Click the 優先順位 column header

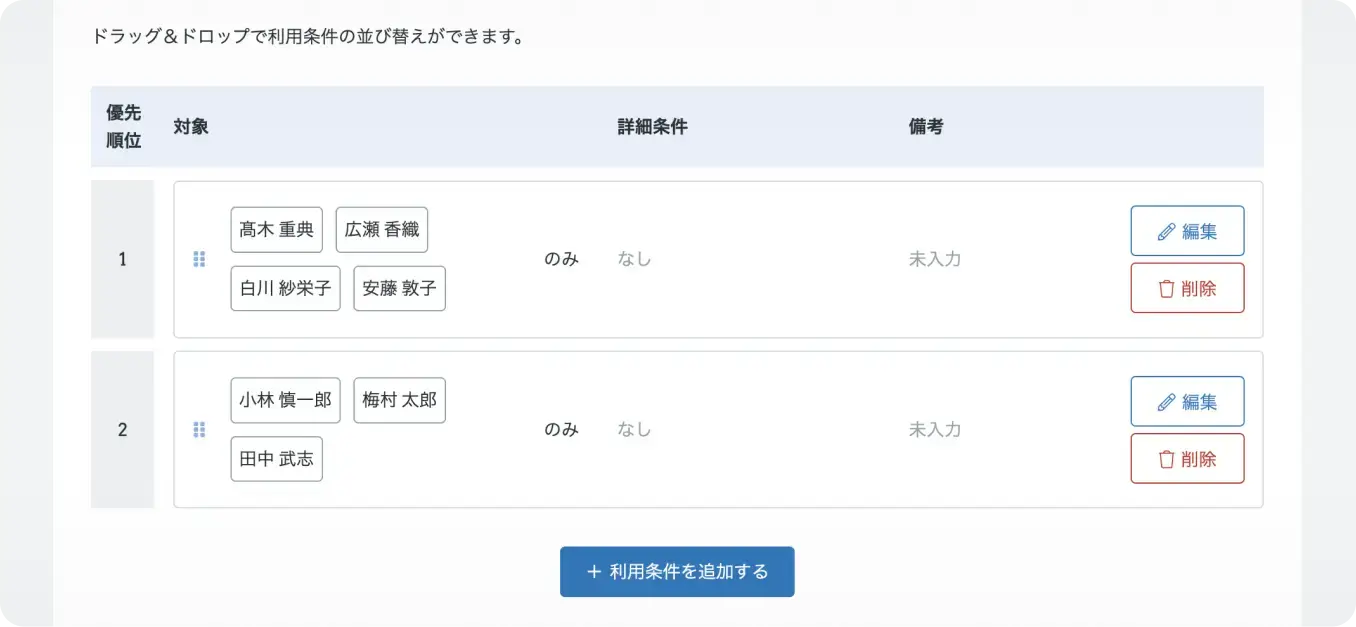[124, 127]
